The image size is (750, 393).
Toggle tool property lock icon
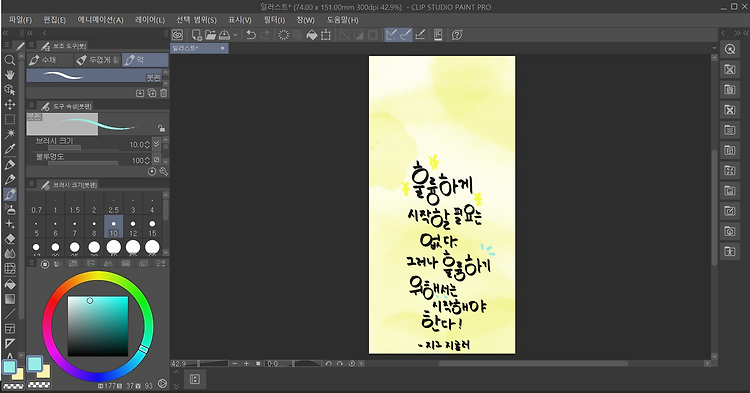(162, 128)
